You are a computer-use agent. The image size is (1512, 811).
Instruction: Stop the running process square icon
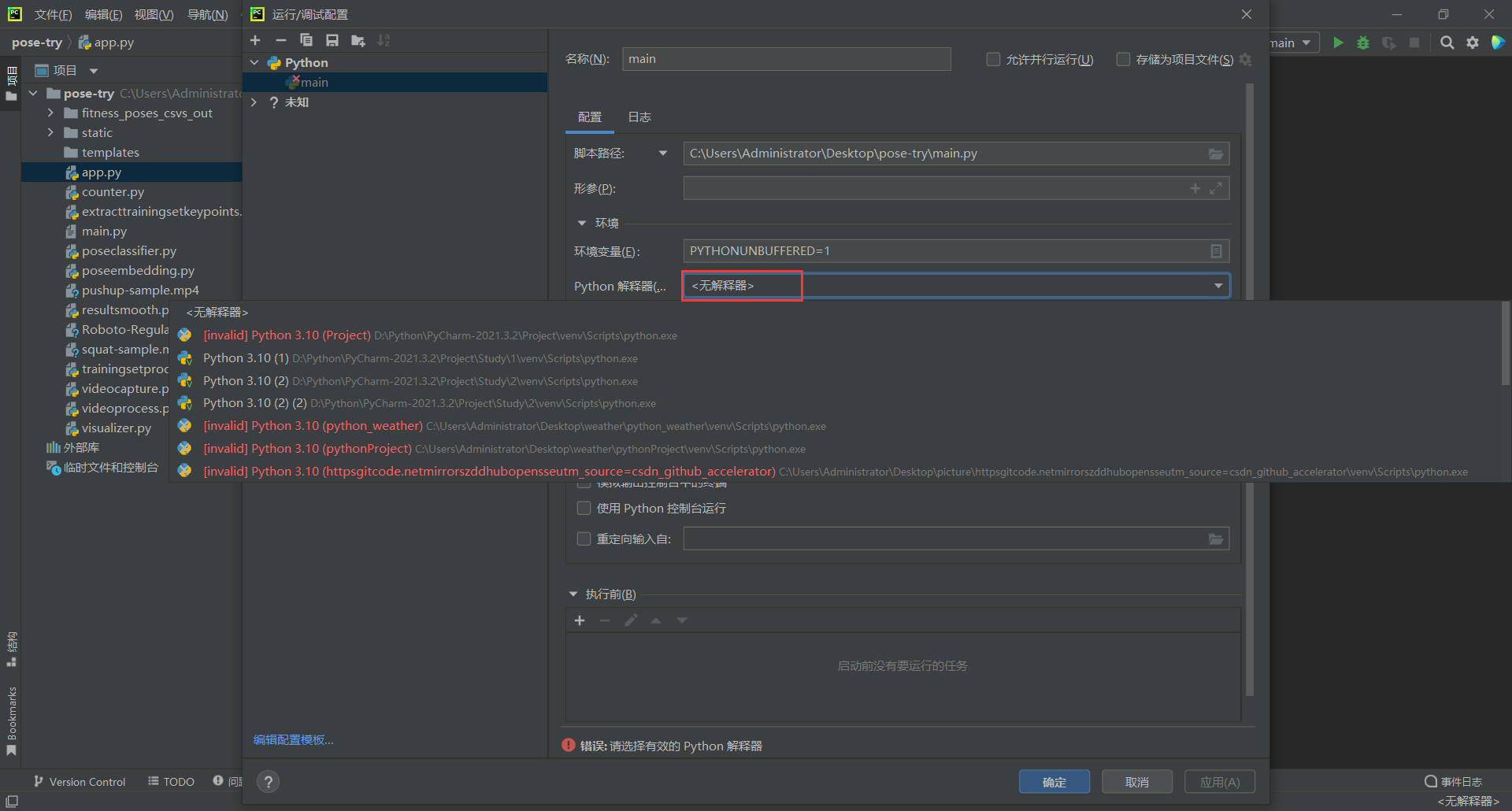click(x=1414, y=43)
